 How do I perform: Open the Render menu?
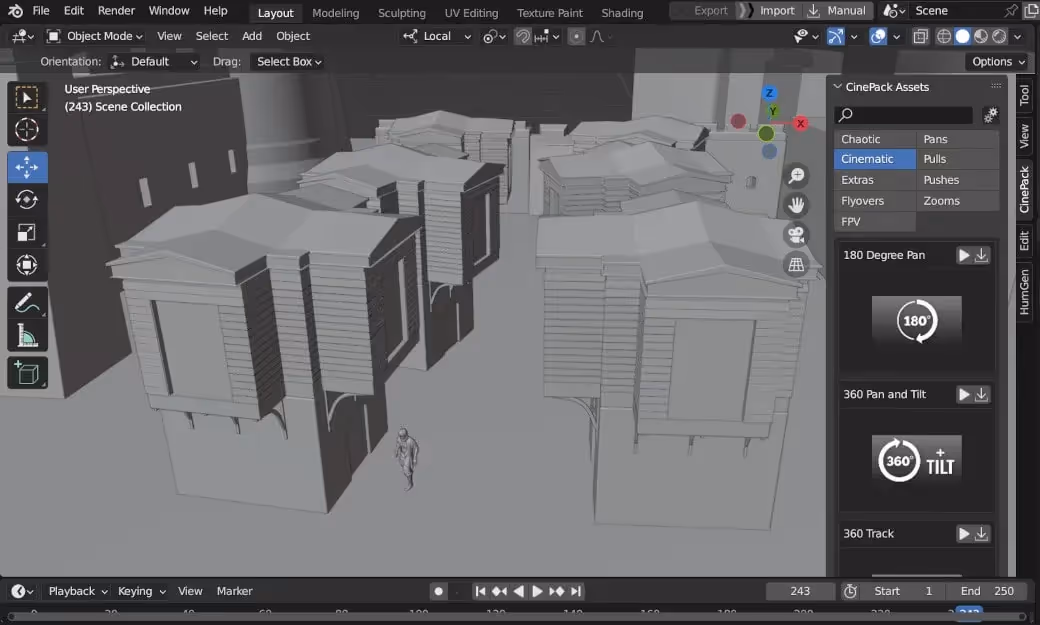pos(116,11)
